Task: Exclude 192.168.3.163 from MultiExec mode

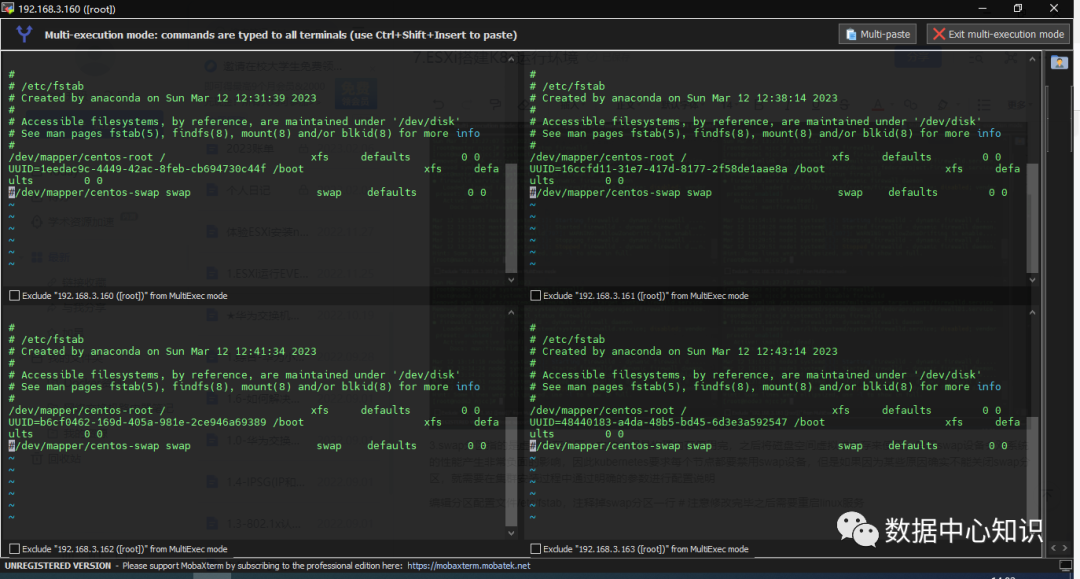Action: [x=535, y=549]
